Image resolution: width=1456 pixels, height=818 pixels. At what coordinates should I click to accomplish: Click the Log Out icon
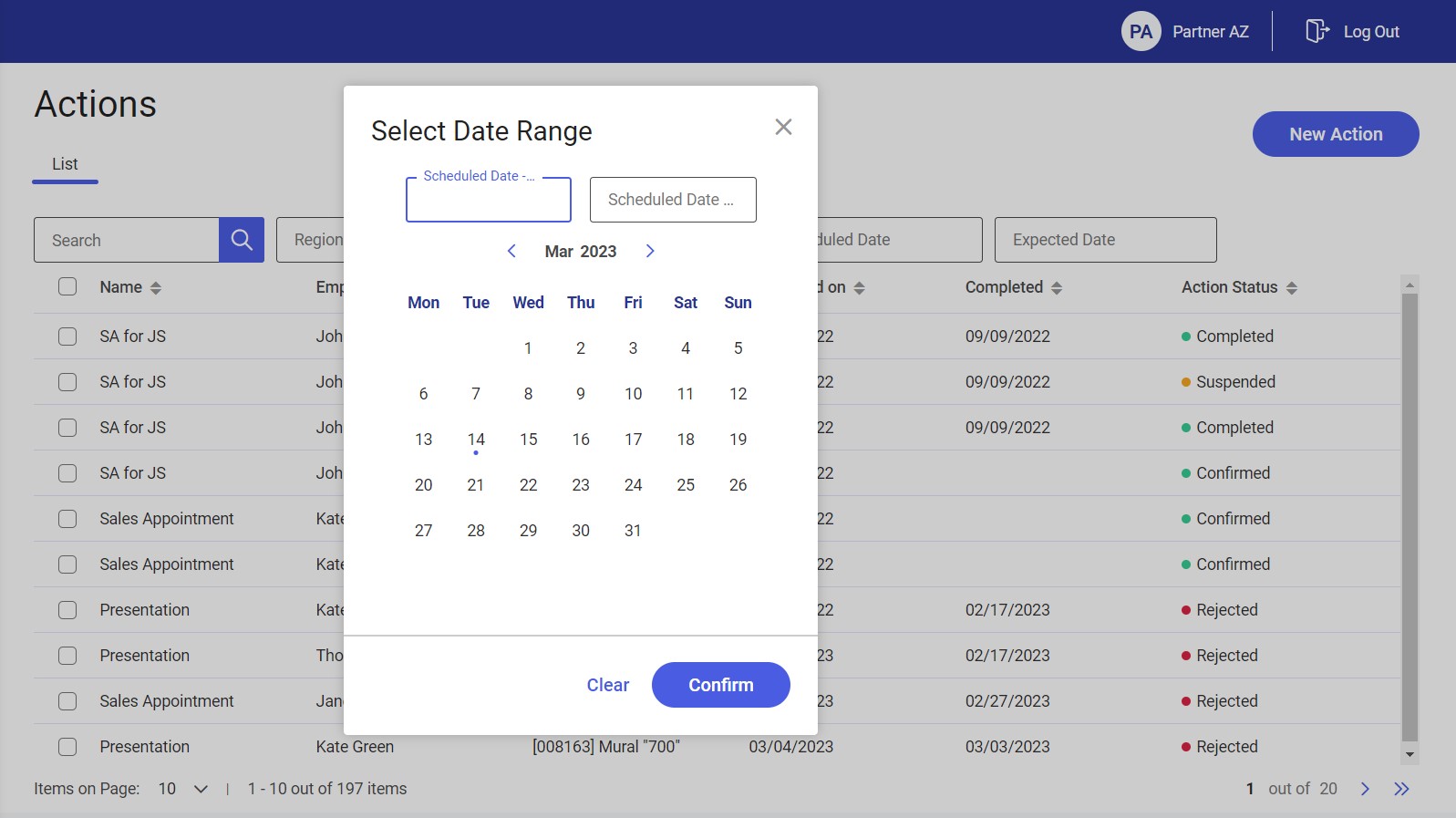pos(1317,31)
